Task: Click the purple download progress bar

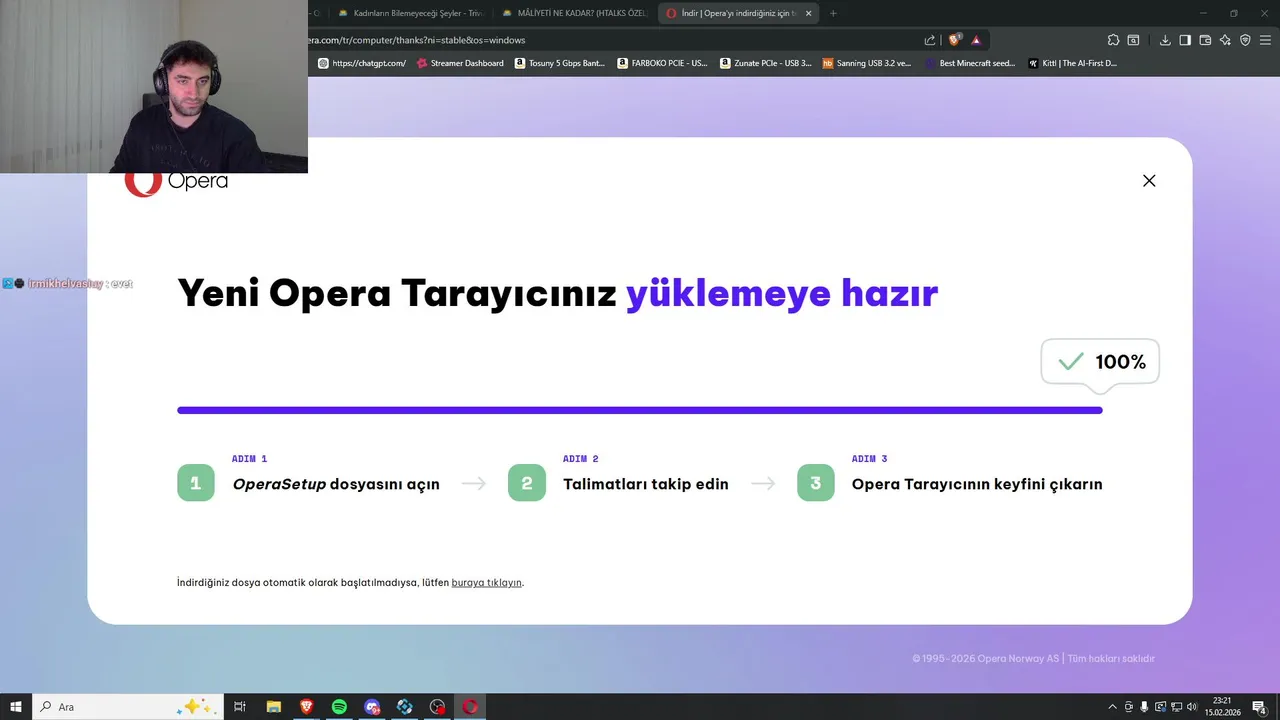Action: coord(640,410)
